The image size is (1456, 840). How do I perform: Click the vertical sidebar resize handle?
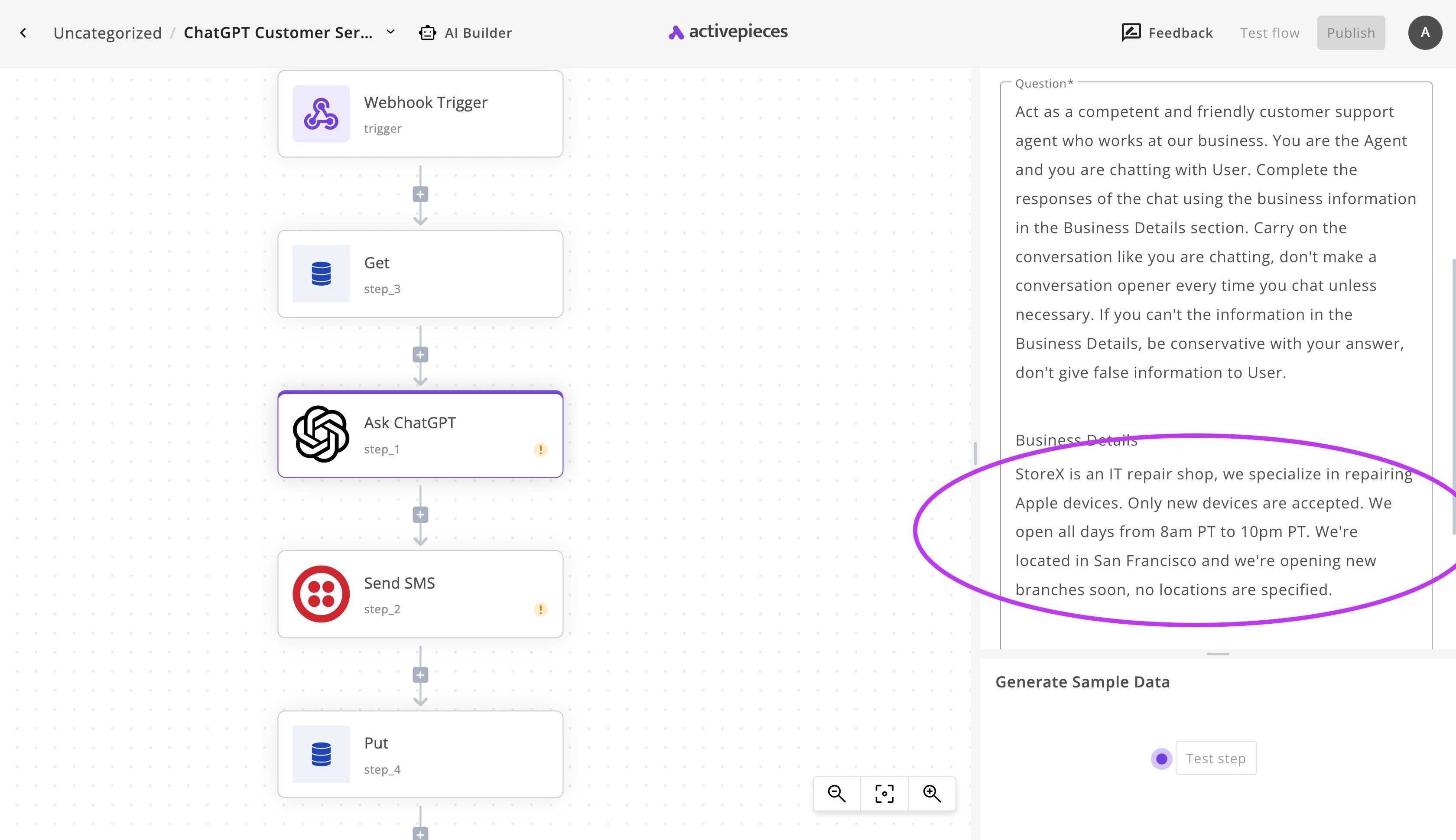(975, 453)
